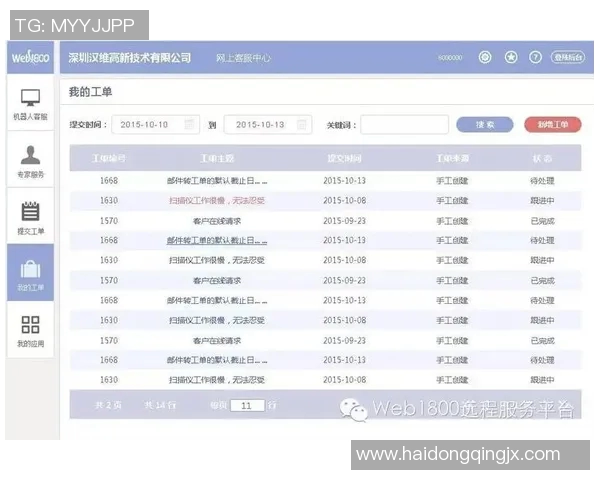600x480 pixels.
Task: Click the Weblsco logo
Action: (x=30, y=58)
